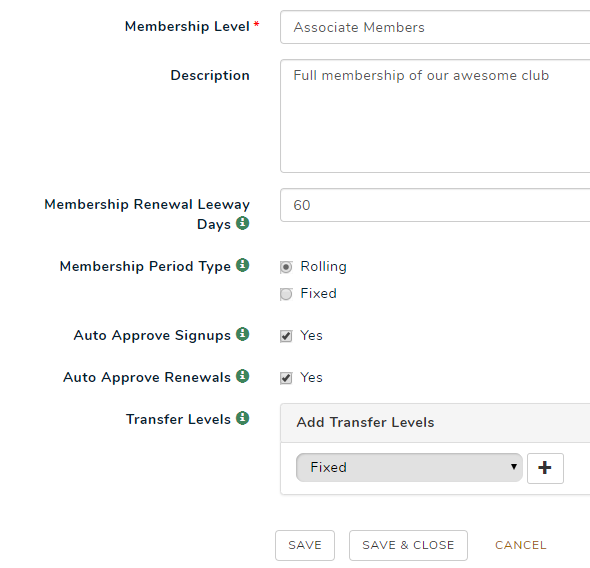Click info icon beside Membership Renewal Leeway Days
Viewport: 590px width, 568px height.
pyautogui.click(x=242, y=223)
